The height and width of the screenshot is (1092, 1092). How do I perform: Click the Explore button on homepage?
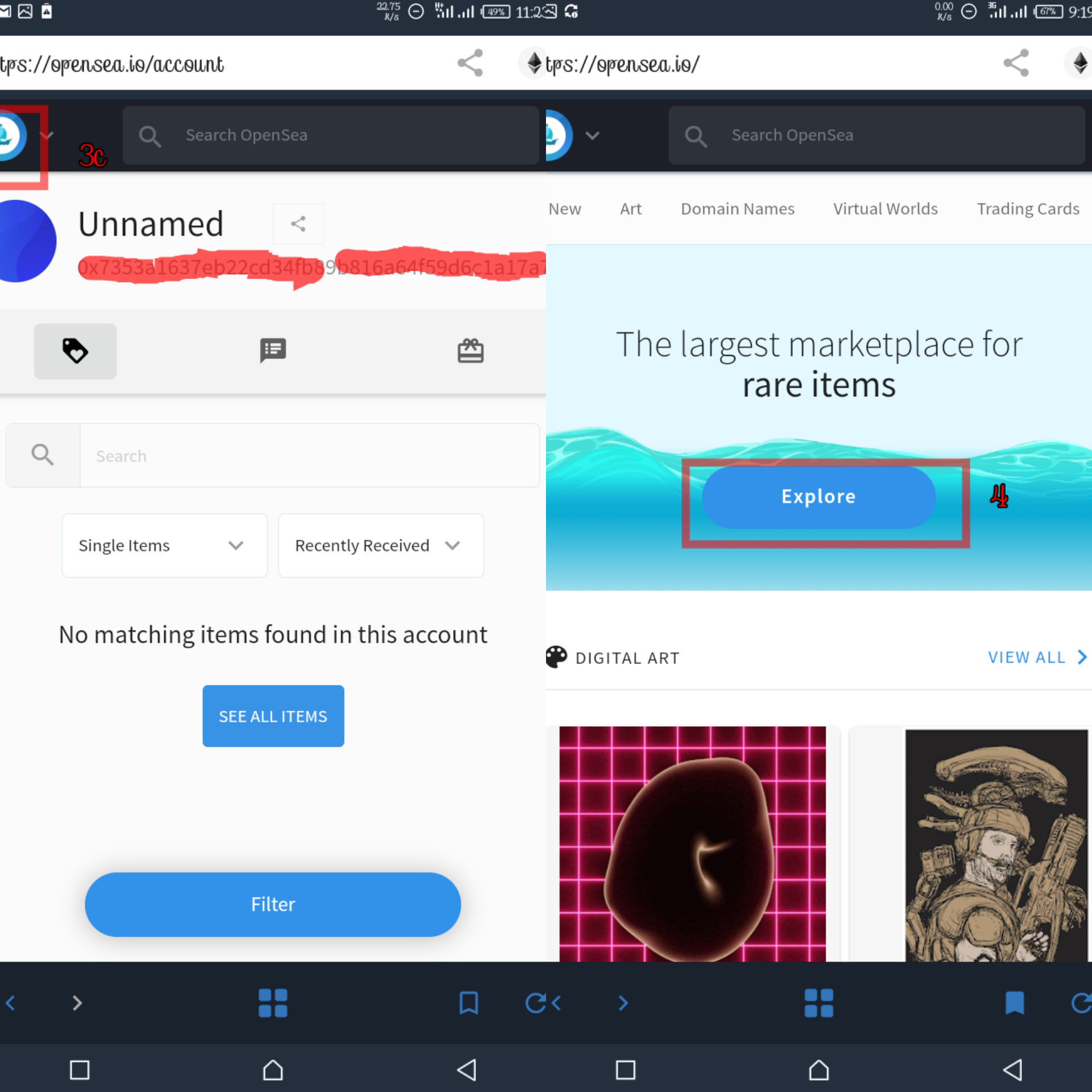(x=820, y=496)
